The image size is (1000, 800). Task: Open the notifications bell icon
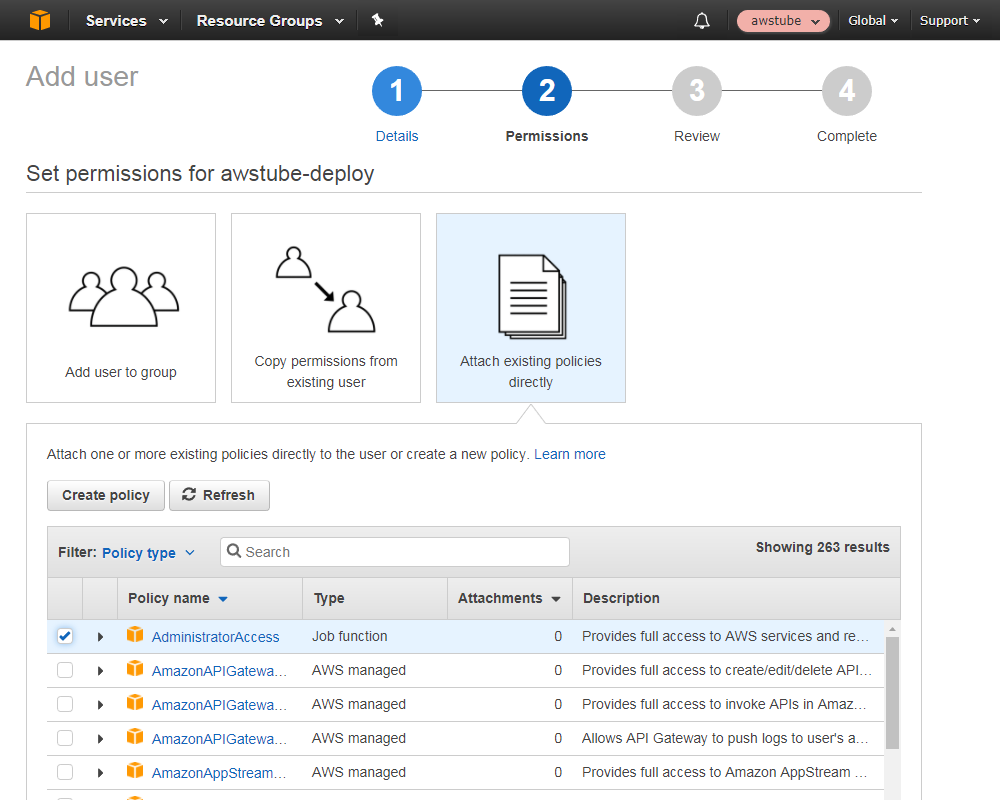coord(702,21)
